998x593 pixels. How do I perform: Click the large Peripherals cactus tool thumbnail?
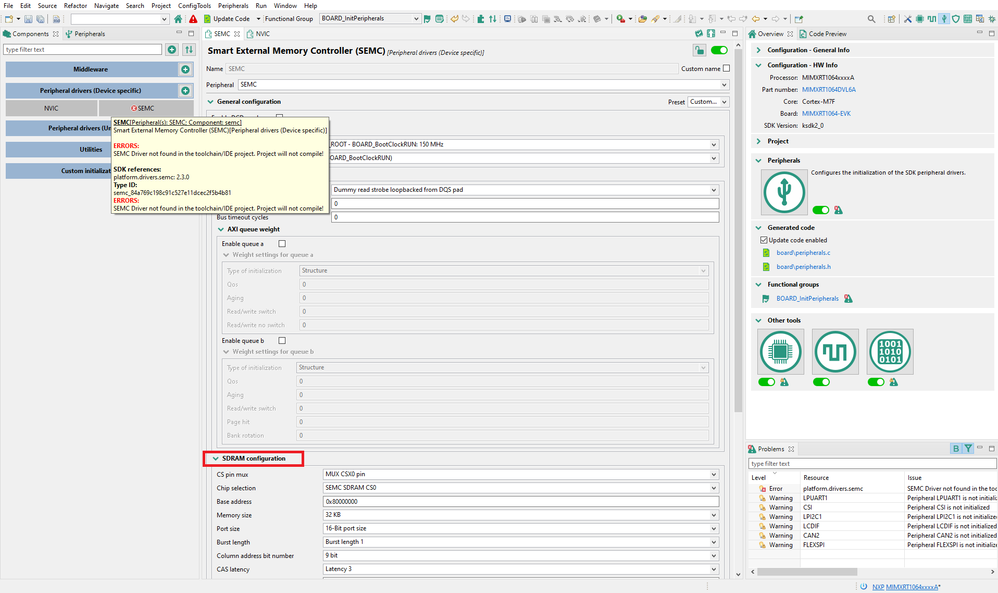[784, 192]
